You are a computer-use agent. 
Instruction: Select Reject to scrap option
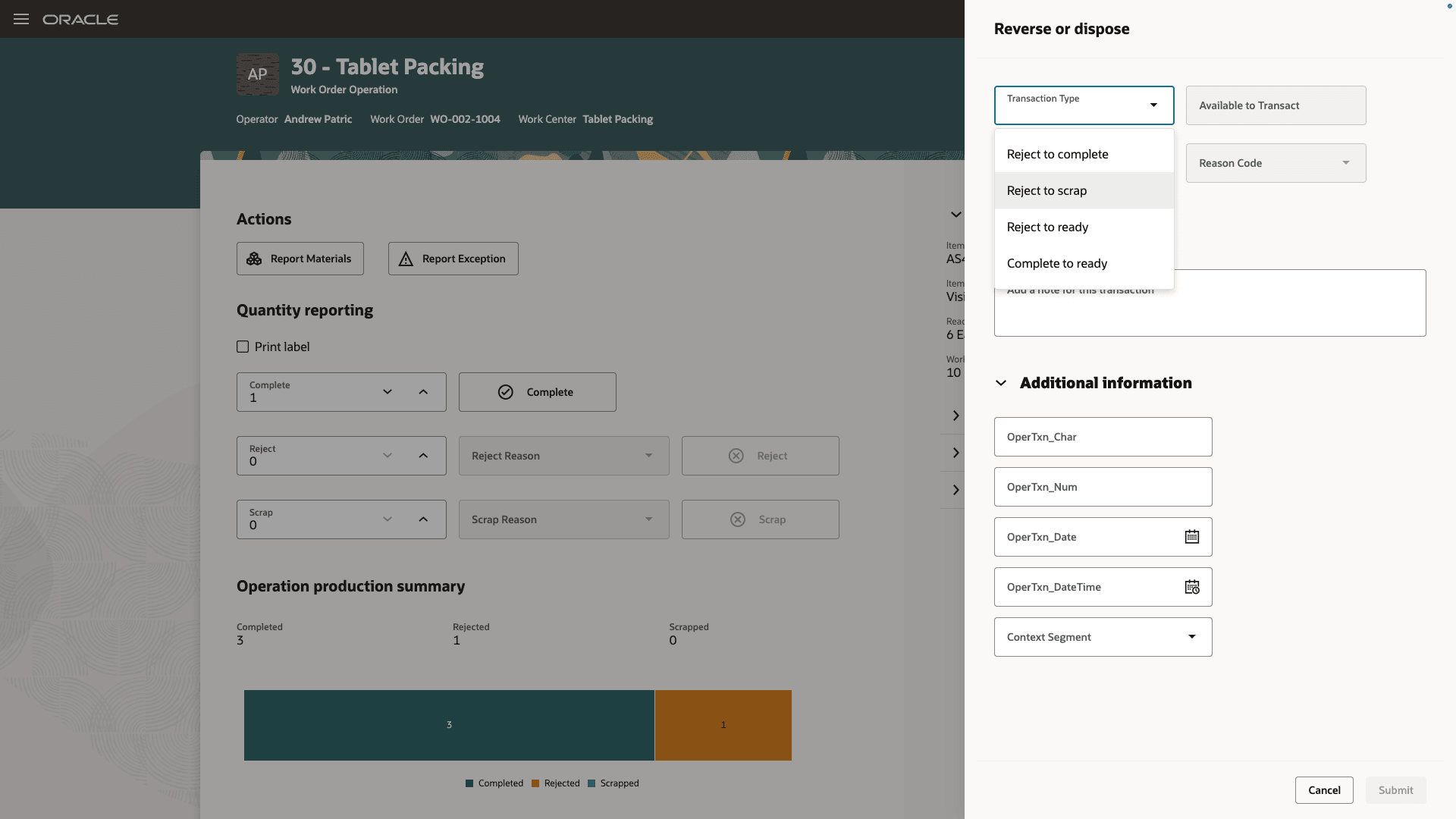click(x=1046, y=190)
